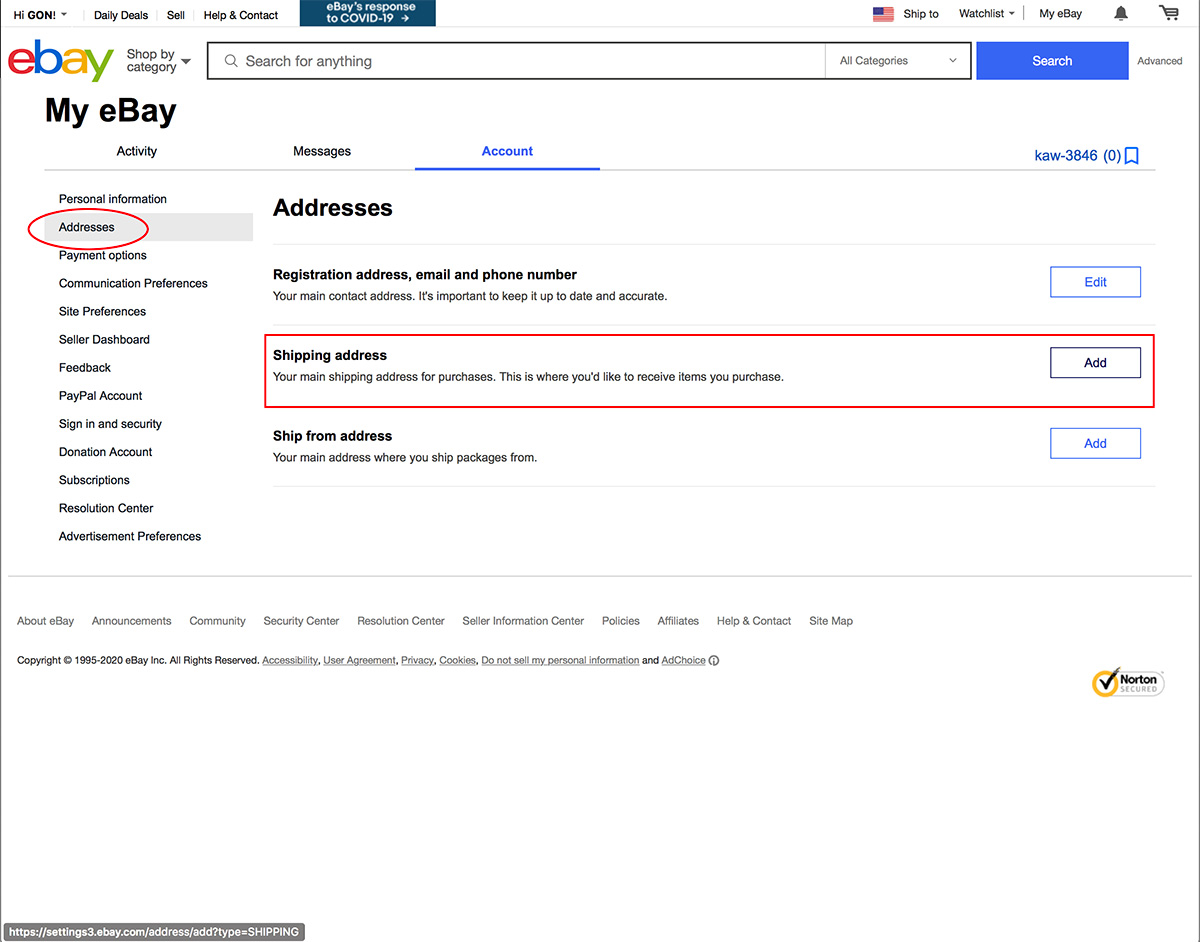Open Sign in and security
This screenshot has width=1200, height=942.
[x=110, y=424]
